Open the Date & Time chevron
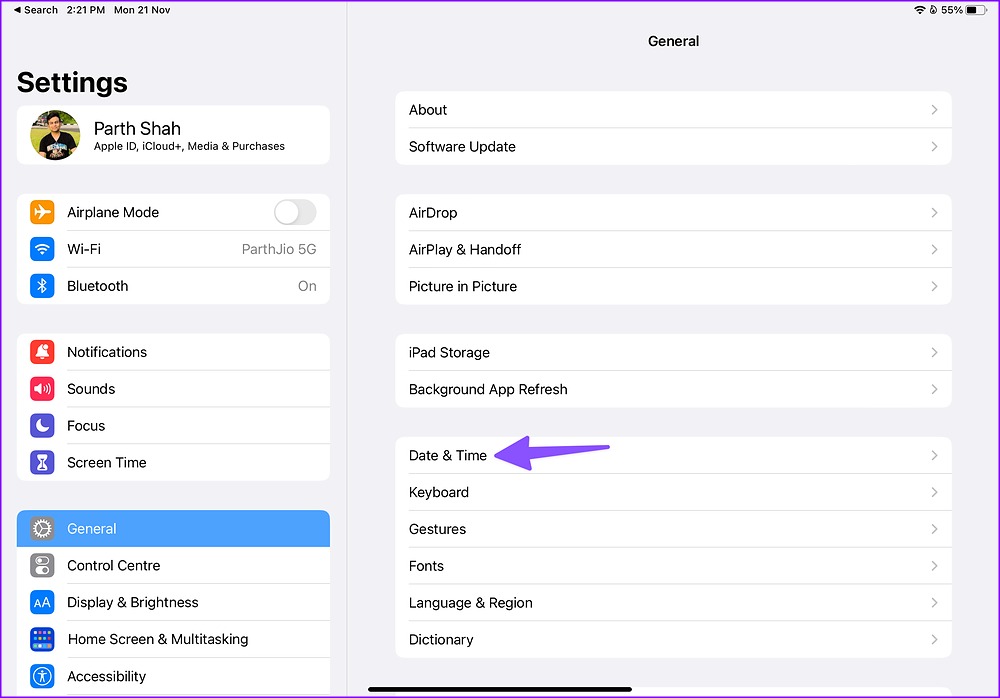 click(934, 456)
